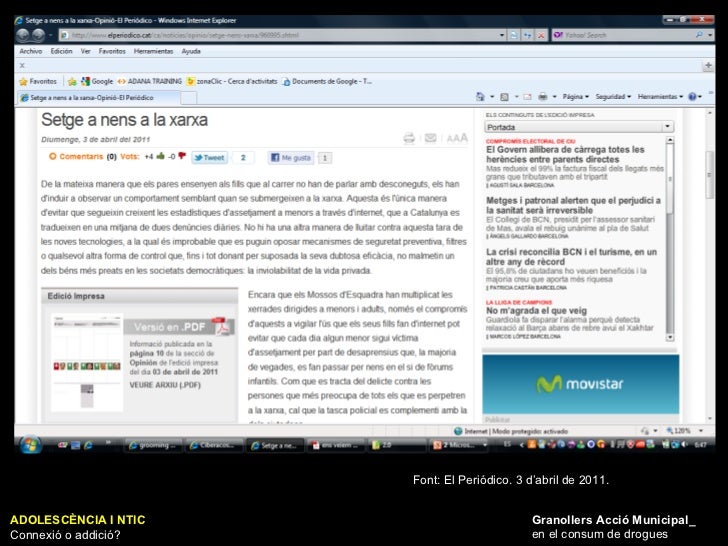Image resolution: width=728 pixels, height=546 pixels.
Task: Click the news list scroll up arrow
Action: pos(670,140)
